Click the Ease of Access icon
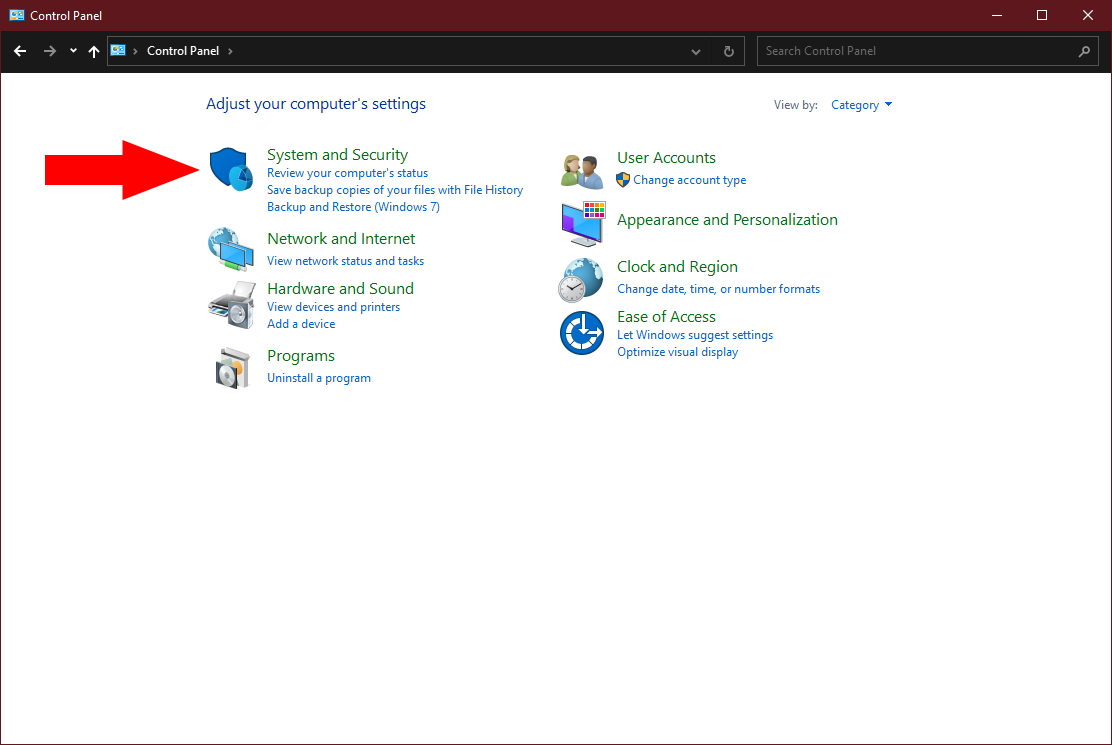Image resolution: width=1112 pixels, height=745 pixels. 582,332
